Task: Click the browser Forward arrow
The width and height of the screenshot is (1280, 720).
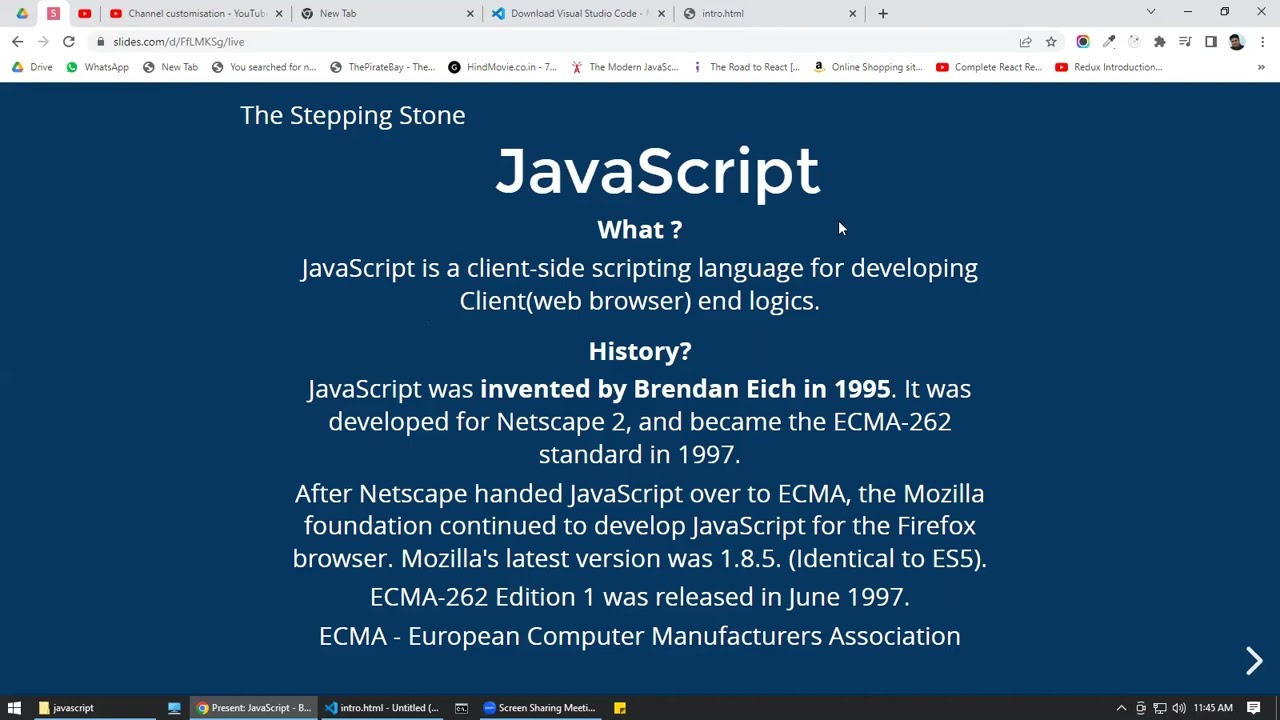Action: [x=43, y=42]
